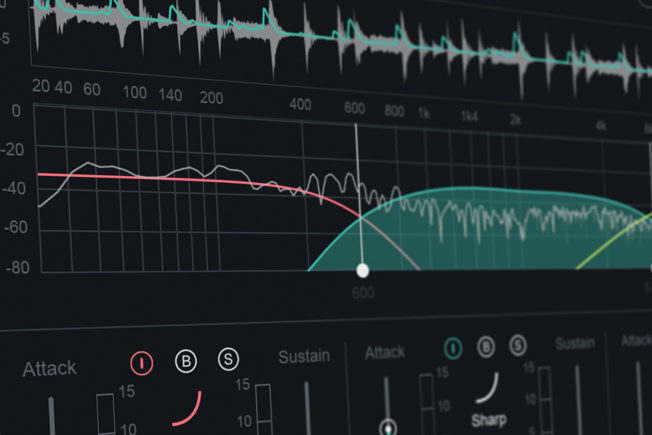652x435 pixels.
Task: Solo the second band using S icon
Action: [x=518, y=346]
